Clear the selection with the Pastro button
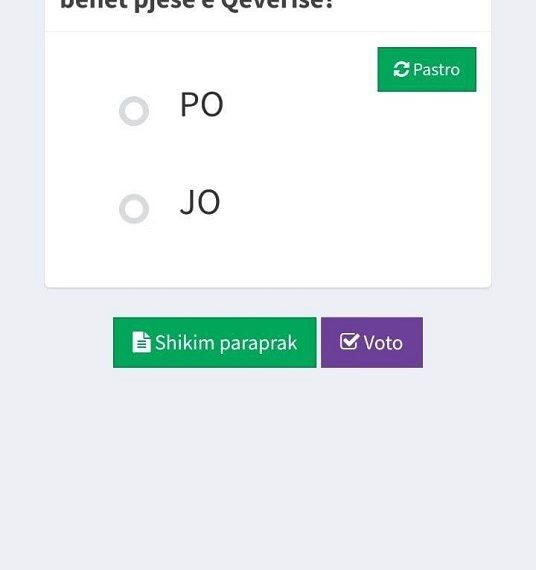The image size is (536, 570). (427, 69)
